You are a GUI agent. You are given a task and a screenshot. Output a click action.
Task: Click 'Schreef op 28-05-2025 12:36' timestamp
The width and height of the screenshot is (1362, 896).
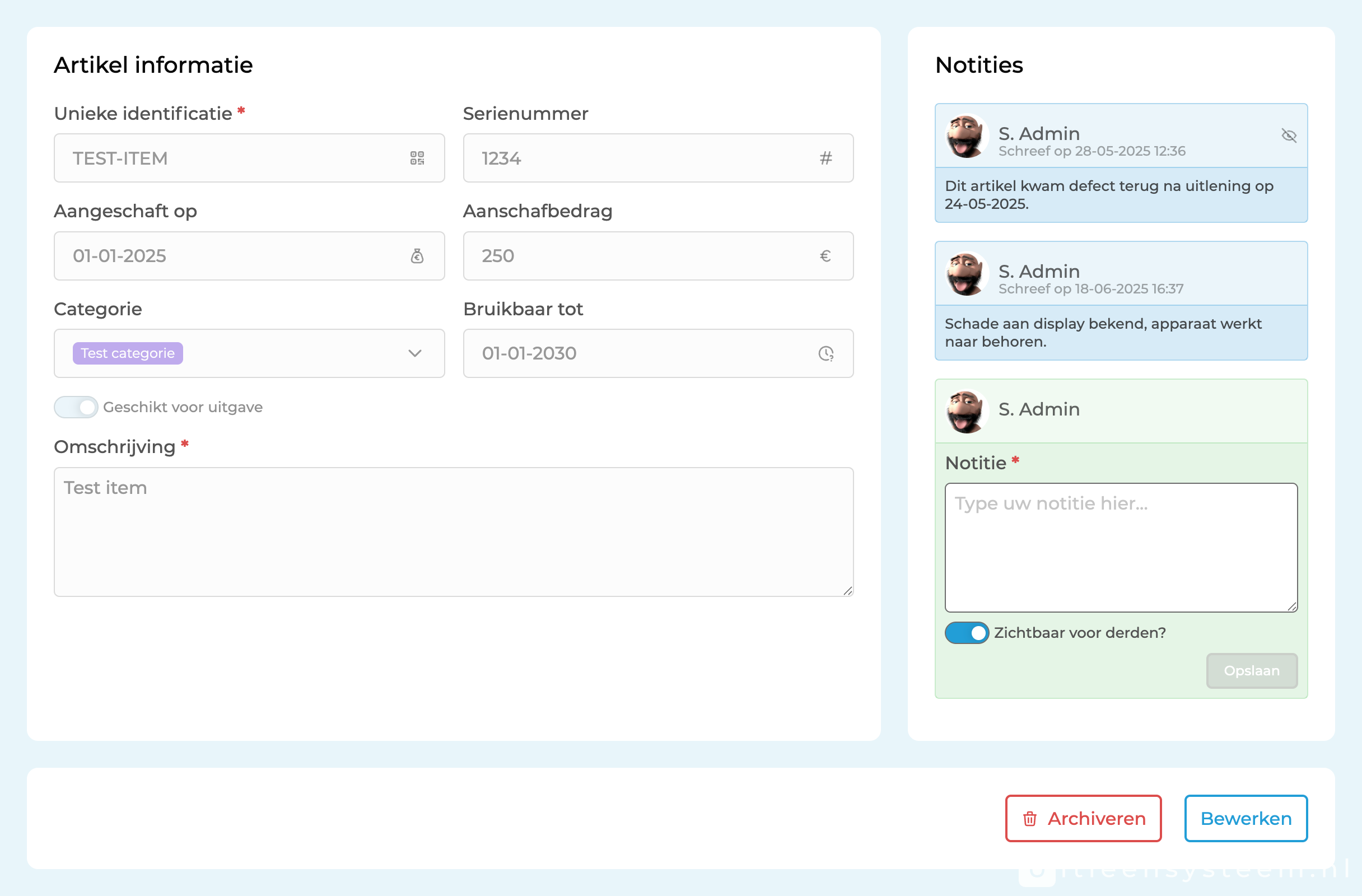pyautogui.click(x=1092, y=151)
